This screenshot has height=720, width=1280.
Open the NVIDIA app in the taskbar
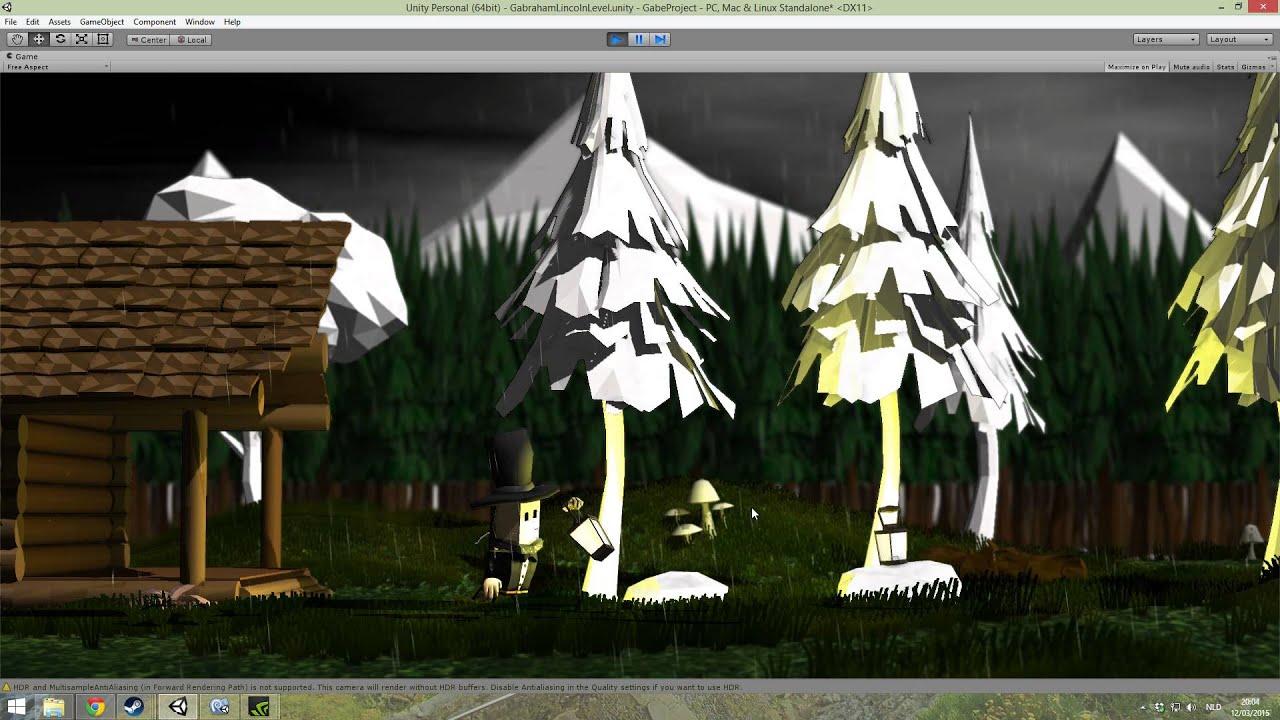click(258, 707)
